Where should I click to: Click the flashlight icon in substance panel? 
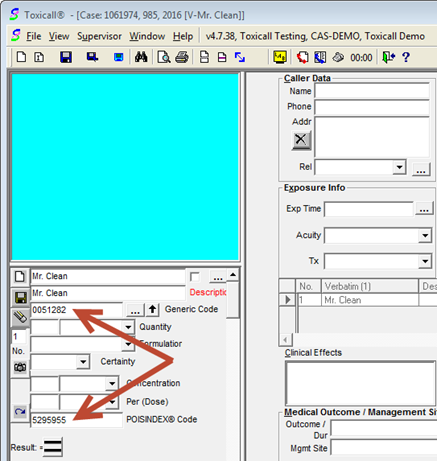point(20,317)
